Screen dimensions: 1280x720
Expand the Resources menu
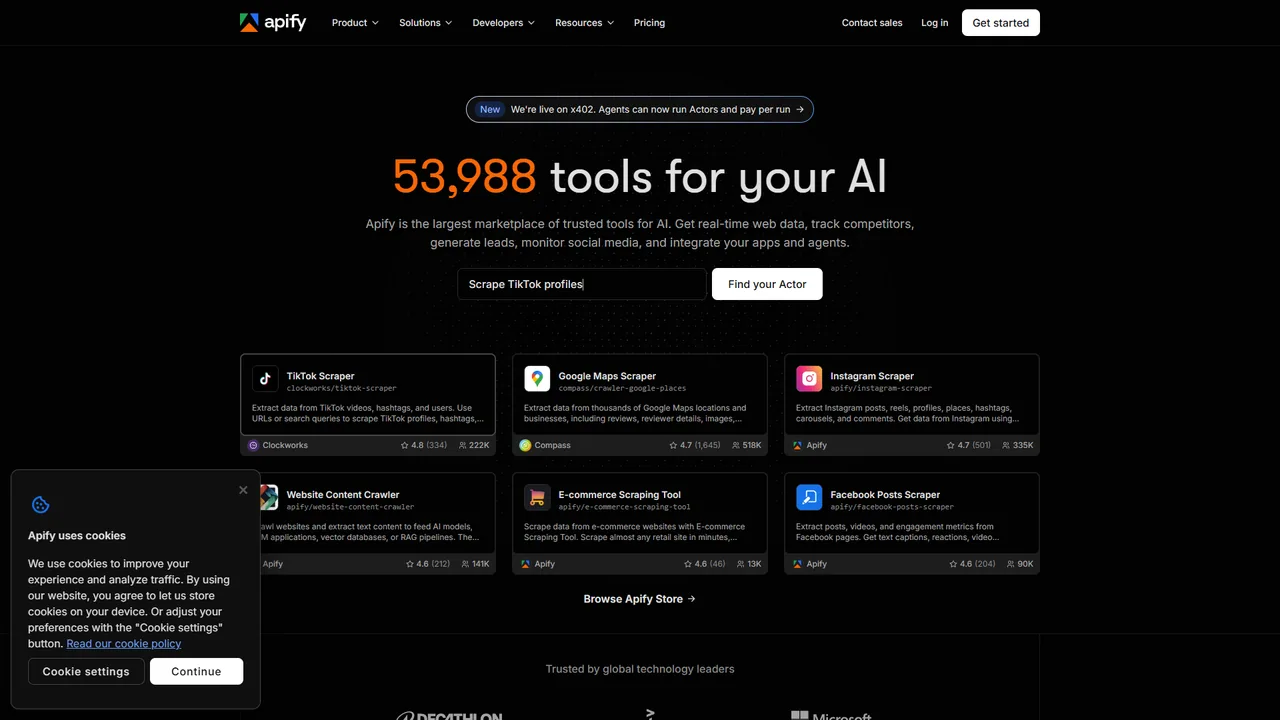pos(585,23)
